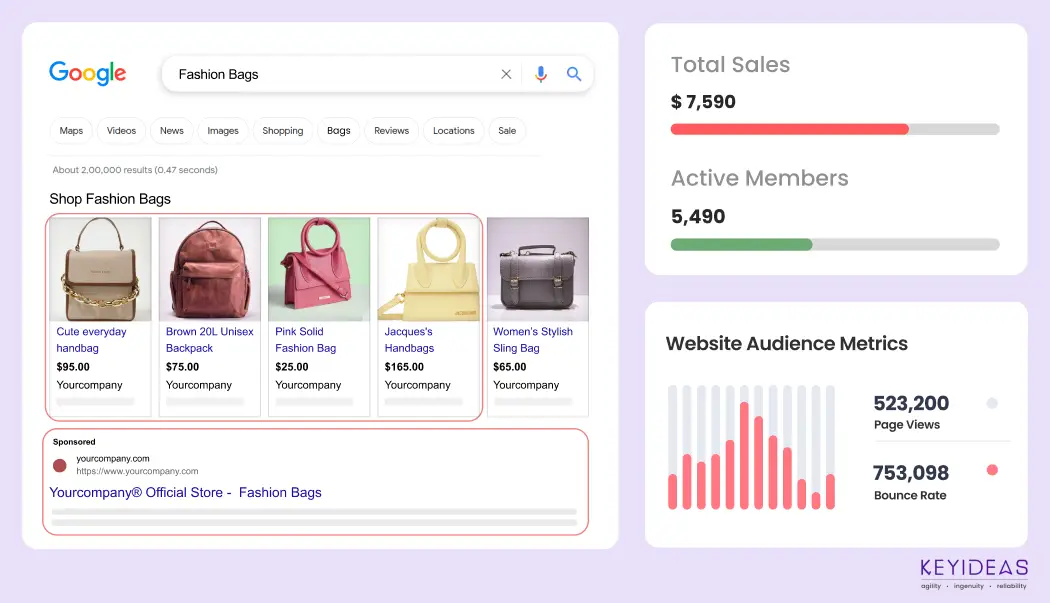
Task: Click the yourcompany.com red favicon
Action: coord(60,465)
